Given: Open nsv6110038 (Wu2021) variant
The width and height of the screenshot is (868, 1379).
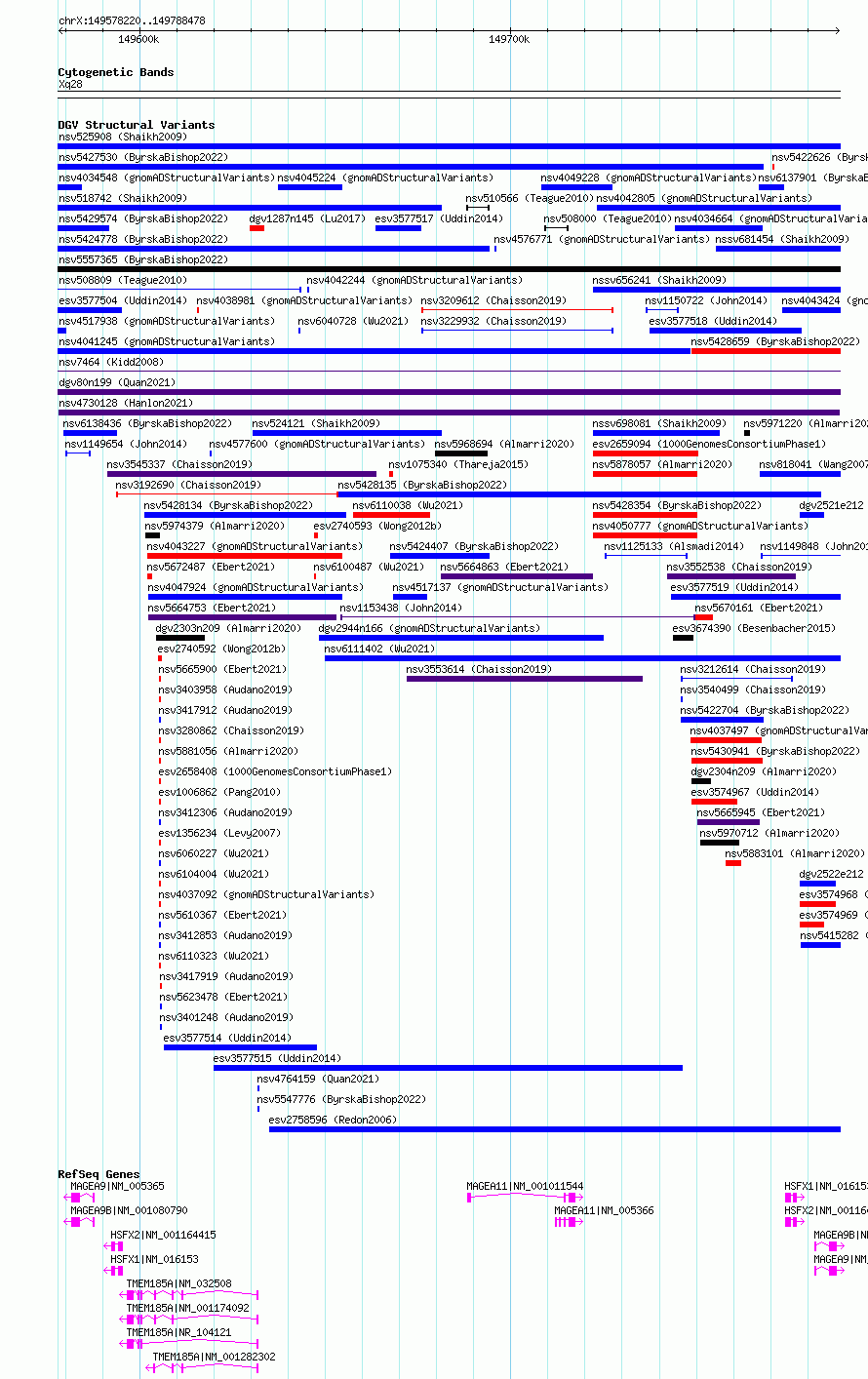Looking at the screenshot, I should (409, 505).
